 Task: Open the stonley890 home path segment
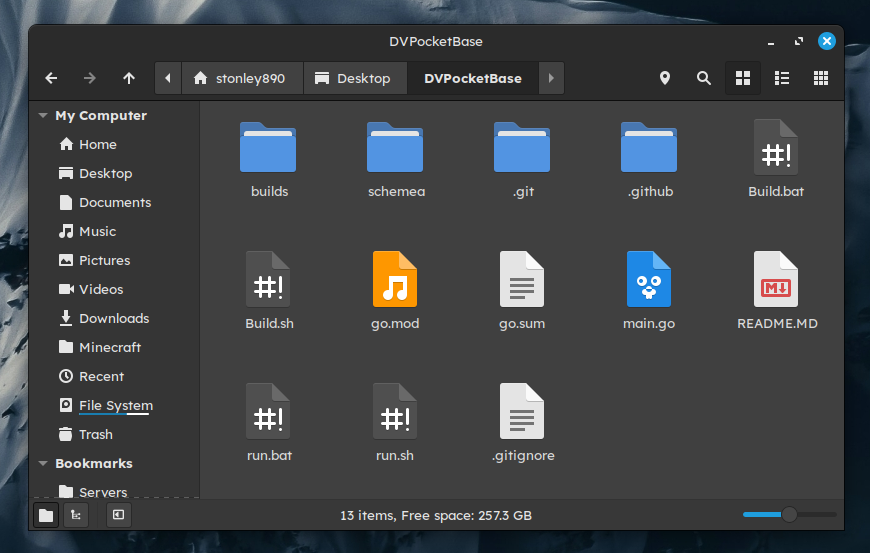point(242,78)
